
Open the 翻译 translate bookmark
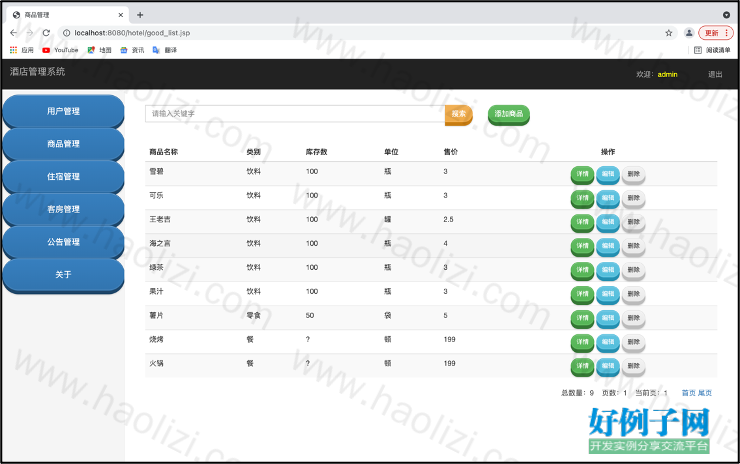click(165, 50)
